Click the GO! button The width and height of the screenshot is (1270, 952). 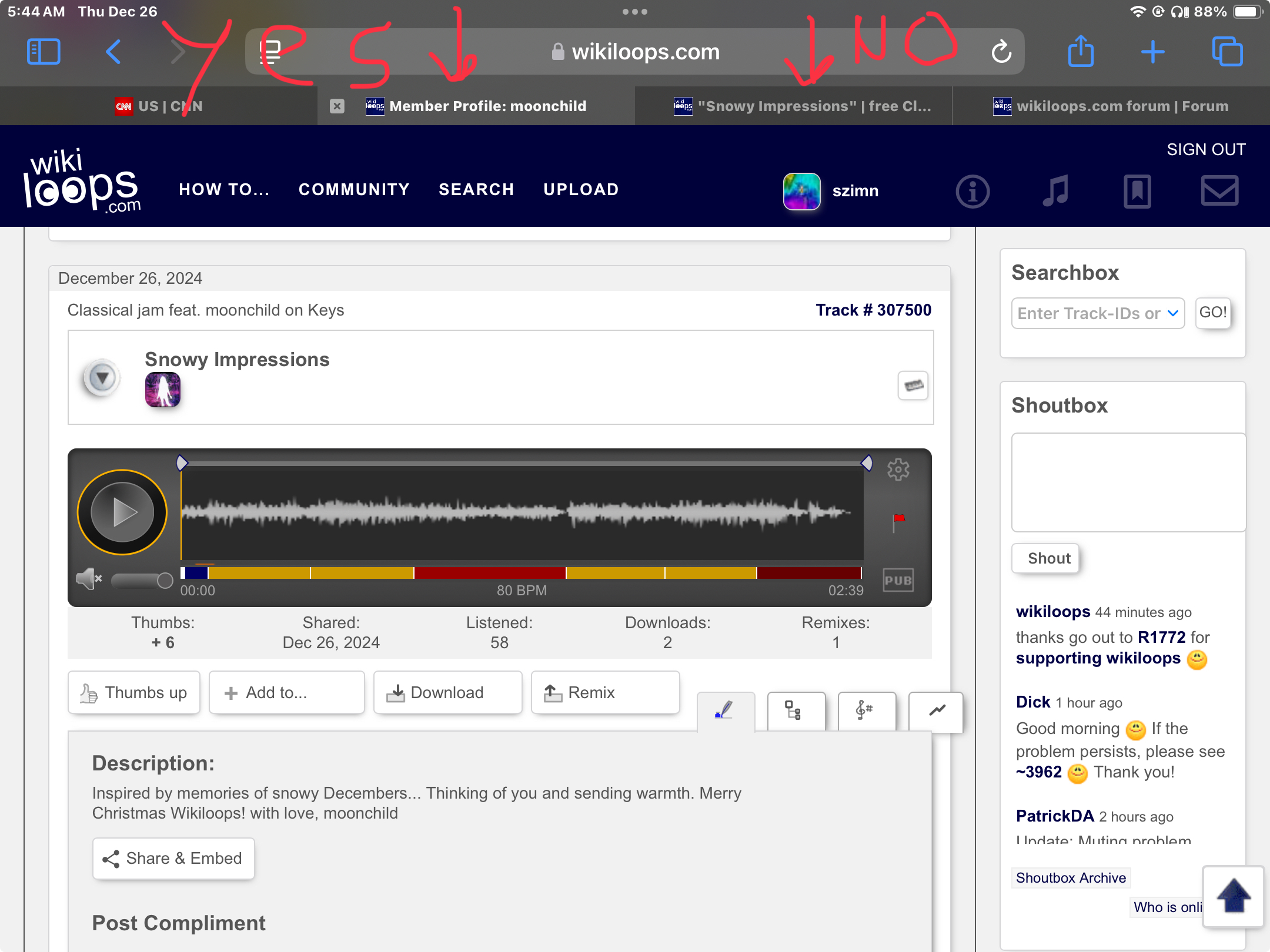pyautogui.click(x=1212, y=312)
